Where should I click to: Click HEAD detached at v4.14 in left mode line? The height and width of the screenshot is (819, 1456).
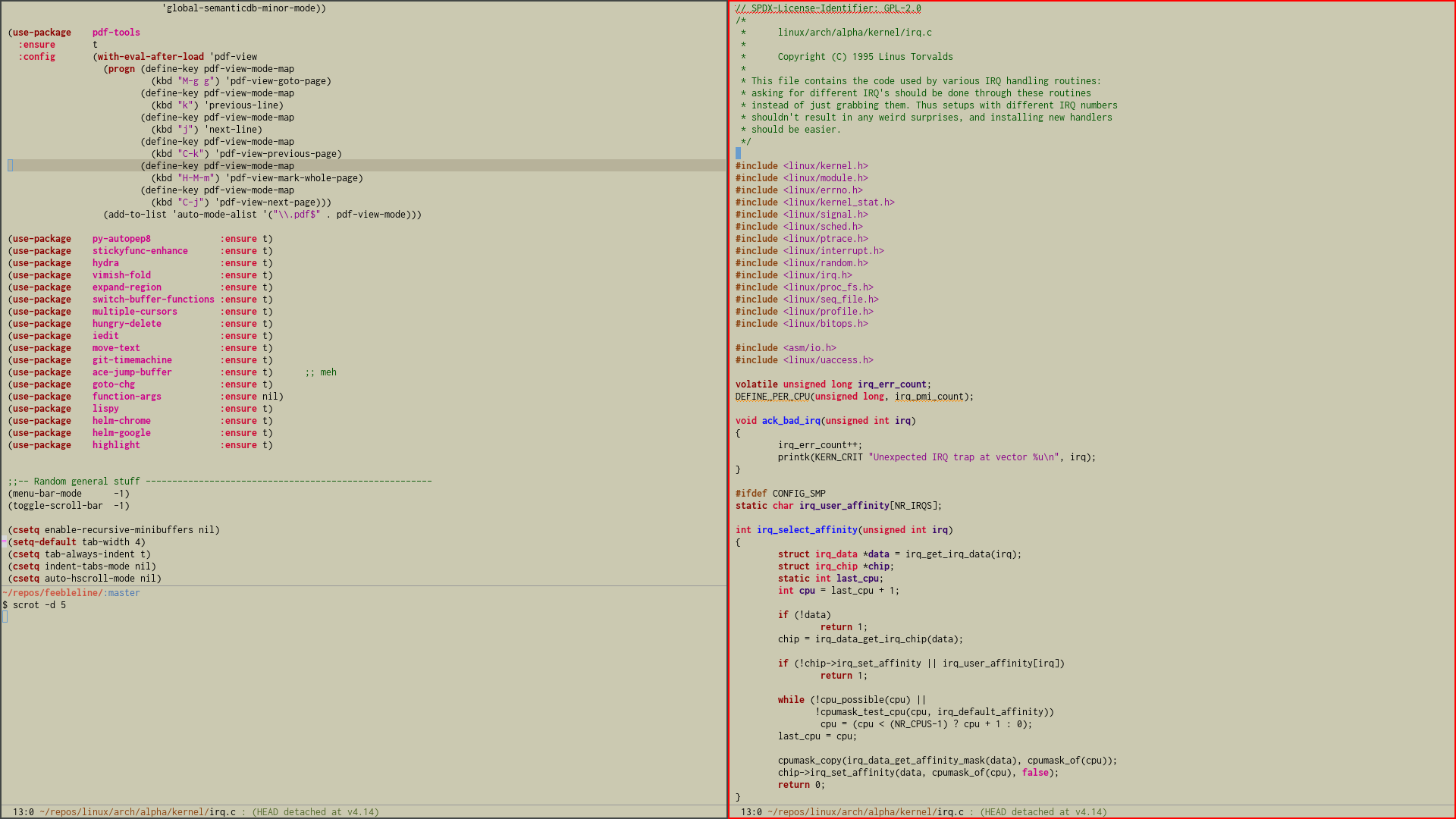pyautogui.click(x=315, y=811)
